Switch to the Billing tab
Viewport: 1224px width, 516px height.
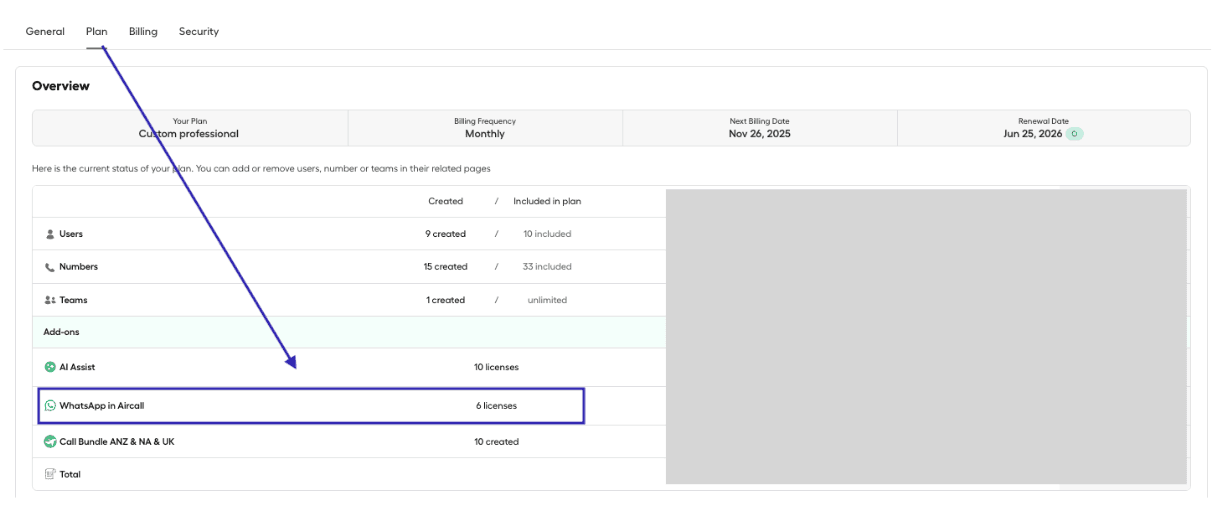(143, 32)
